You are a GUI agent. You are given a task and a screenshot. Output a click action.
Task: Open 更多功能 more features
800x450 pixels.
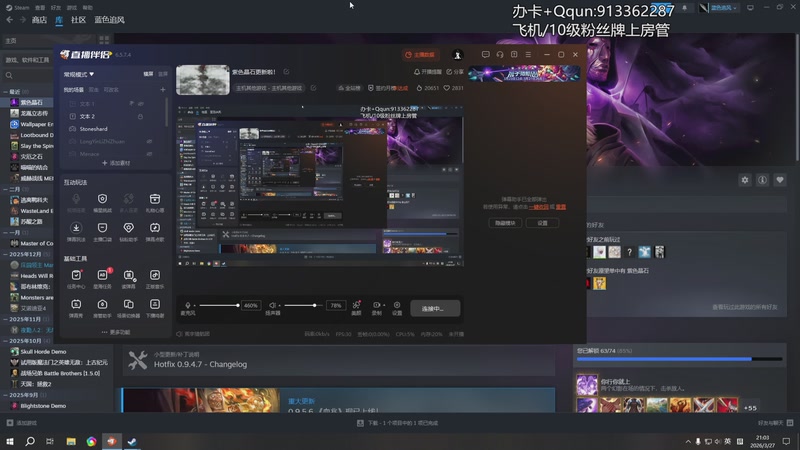[116, 332]
